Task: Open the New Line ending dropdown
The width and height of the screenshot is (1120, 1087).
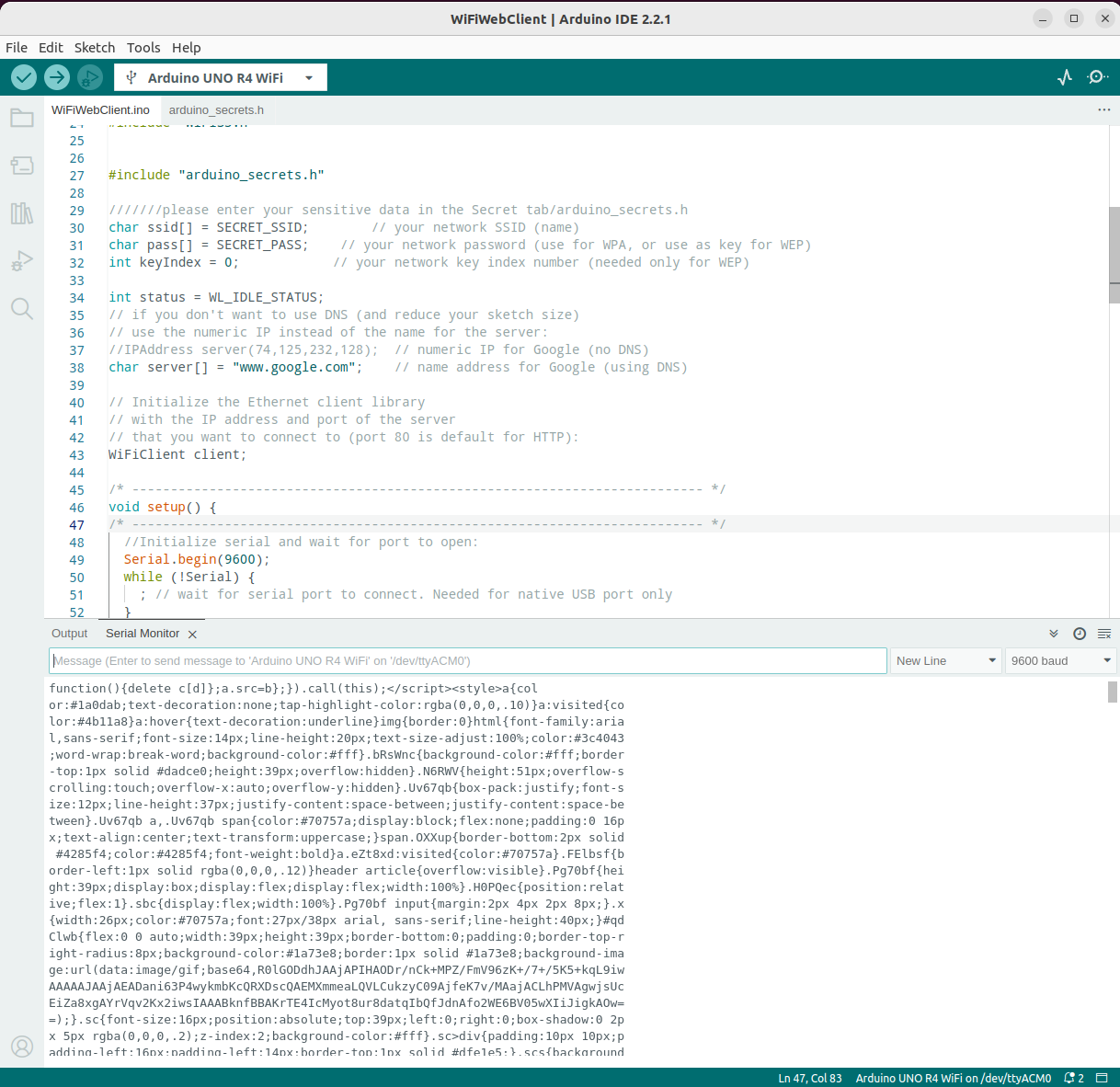Action: click(x=945, y=660)
